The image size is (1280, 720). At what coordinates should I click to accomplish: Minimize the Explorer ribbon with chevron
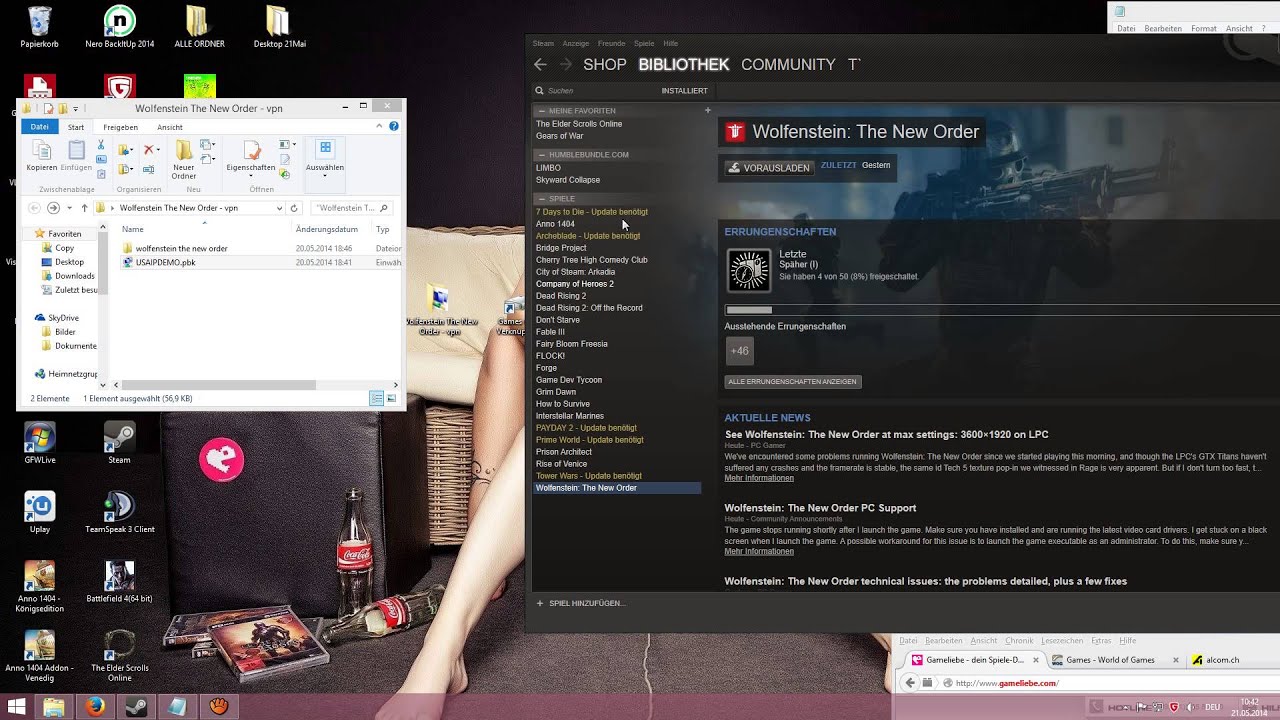pyautogui.click(x=379, y=127)
